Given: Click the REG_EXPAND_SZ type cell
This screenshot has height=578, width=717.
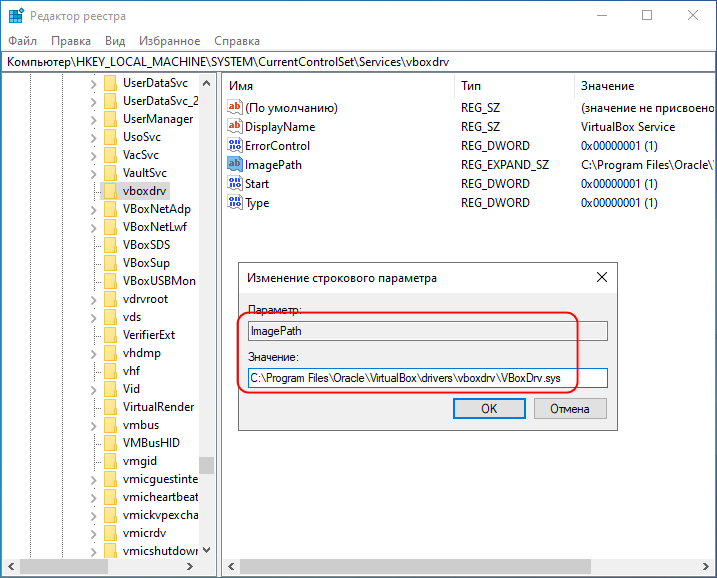Looking at the screenshot, I should coord(505,165).
